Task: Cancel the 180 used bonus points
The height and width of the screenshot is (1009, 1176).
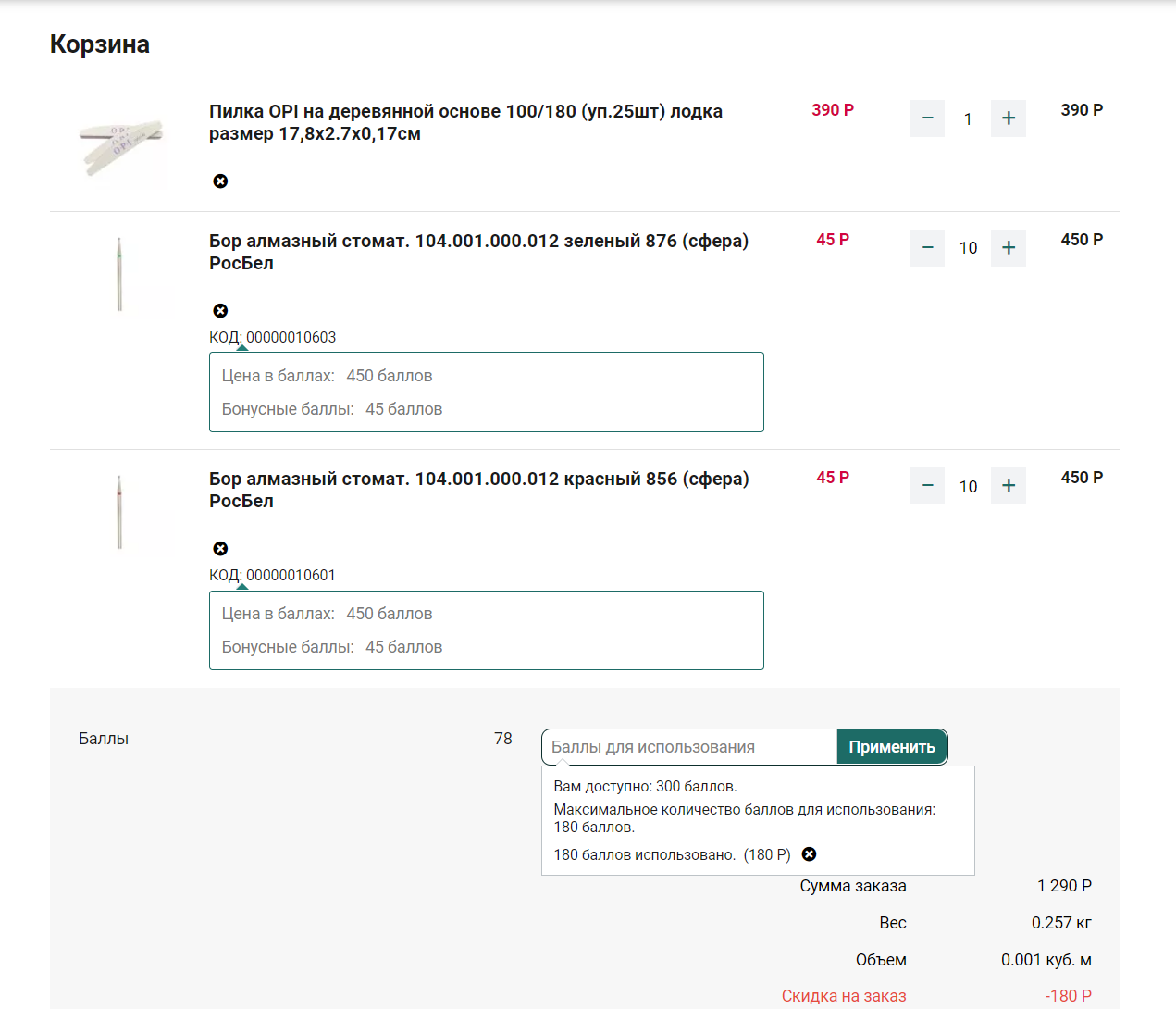Action: coord(809,854)
